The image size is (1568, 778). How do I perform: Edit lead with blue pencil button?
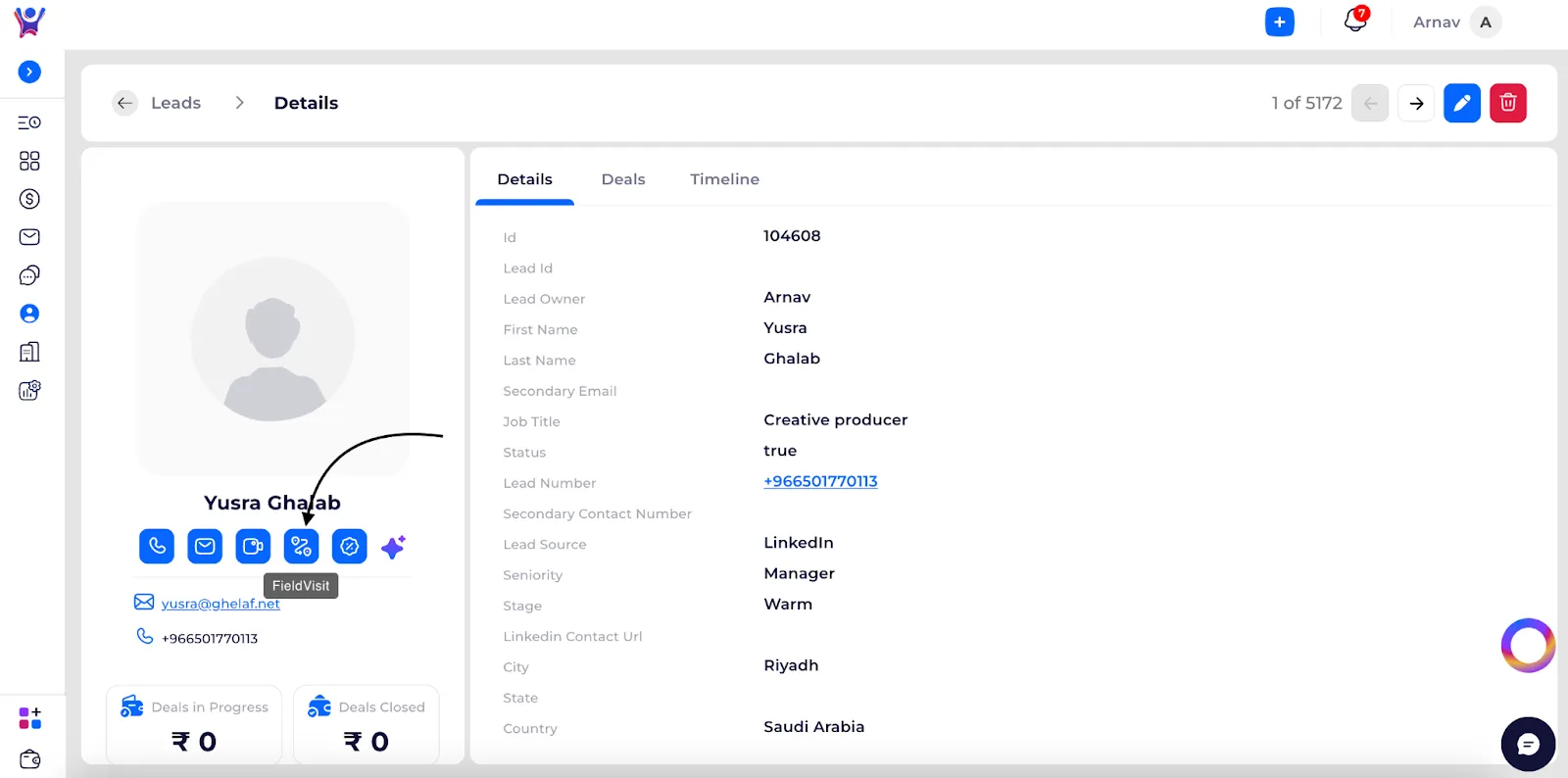tap(1462, 103)
